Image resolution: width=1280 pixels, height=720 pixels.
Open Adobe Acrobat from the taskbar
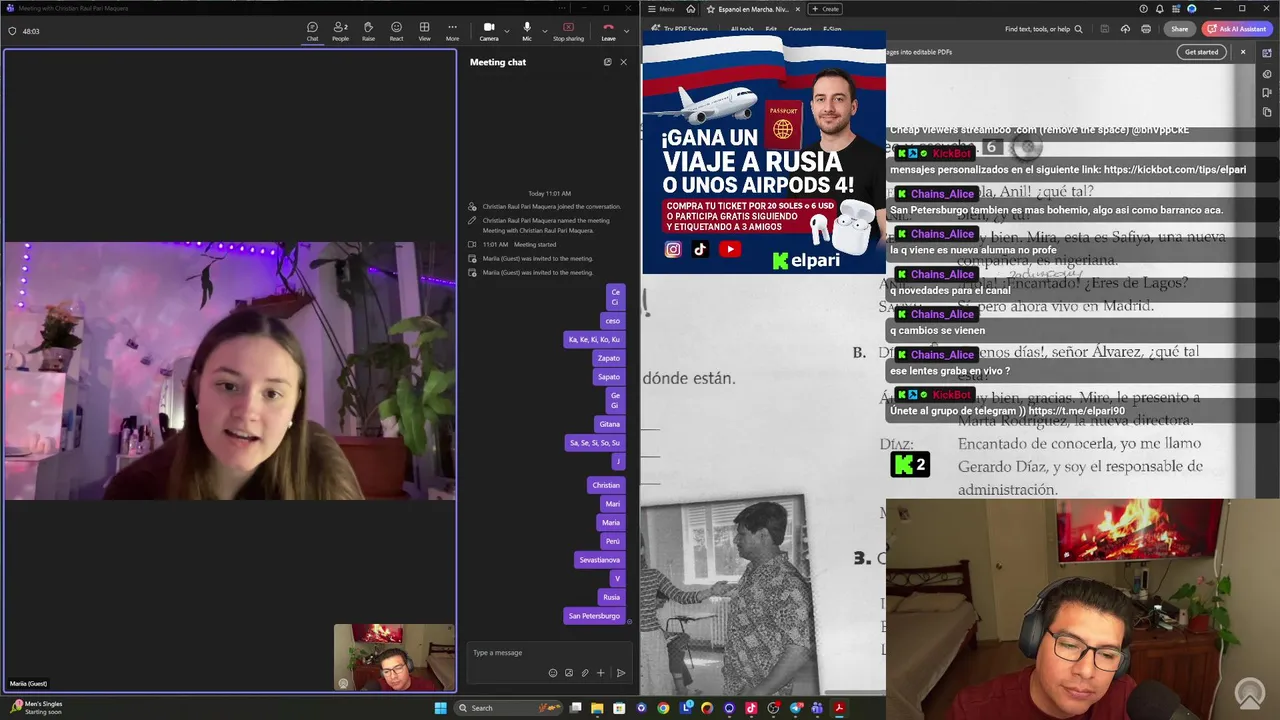click(840, 708)
